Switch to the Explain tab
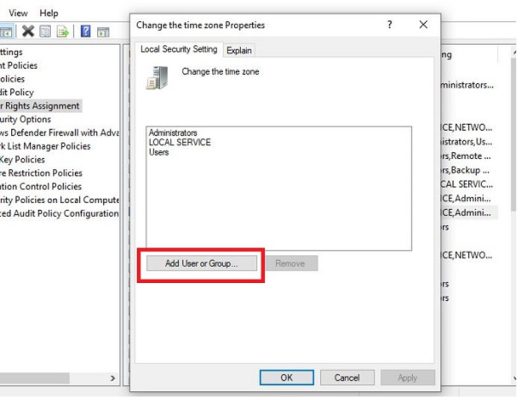The image size is (521, 400). (x=239, y=50)
